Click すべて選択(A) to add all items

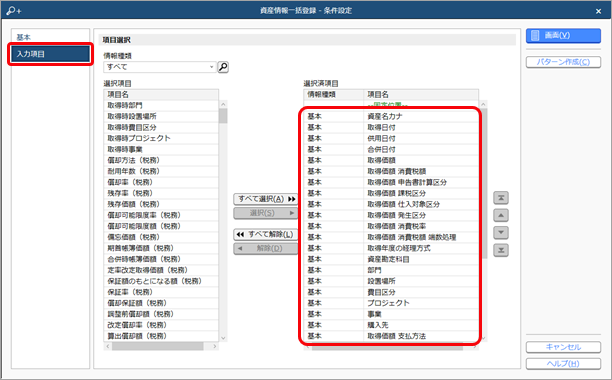tap(266, 199)
